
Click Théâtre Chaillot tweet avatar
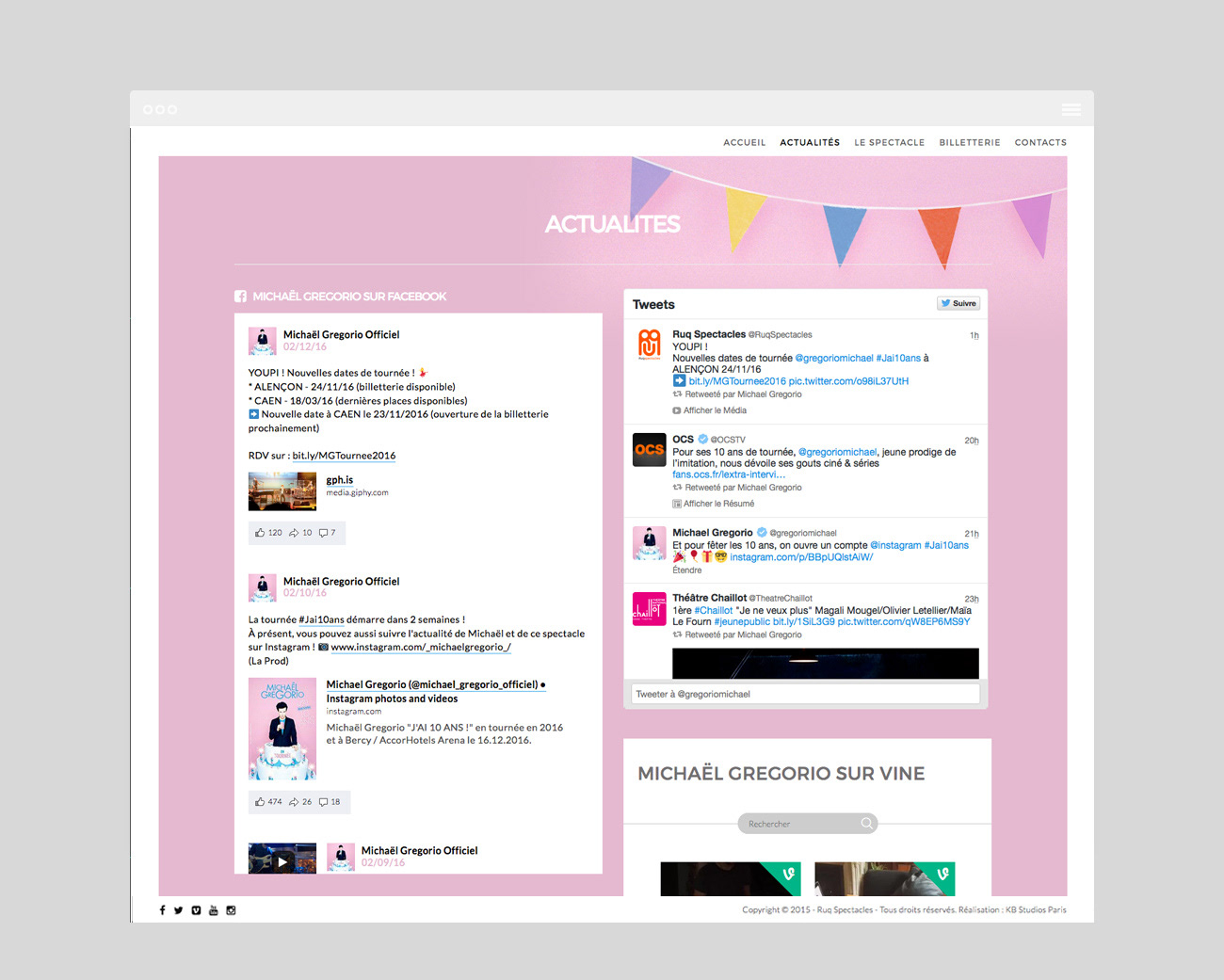click(x=650, y=609)
